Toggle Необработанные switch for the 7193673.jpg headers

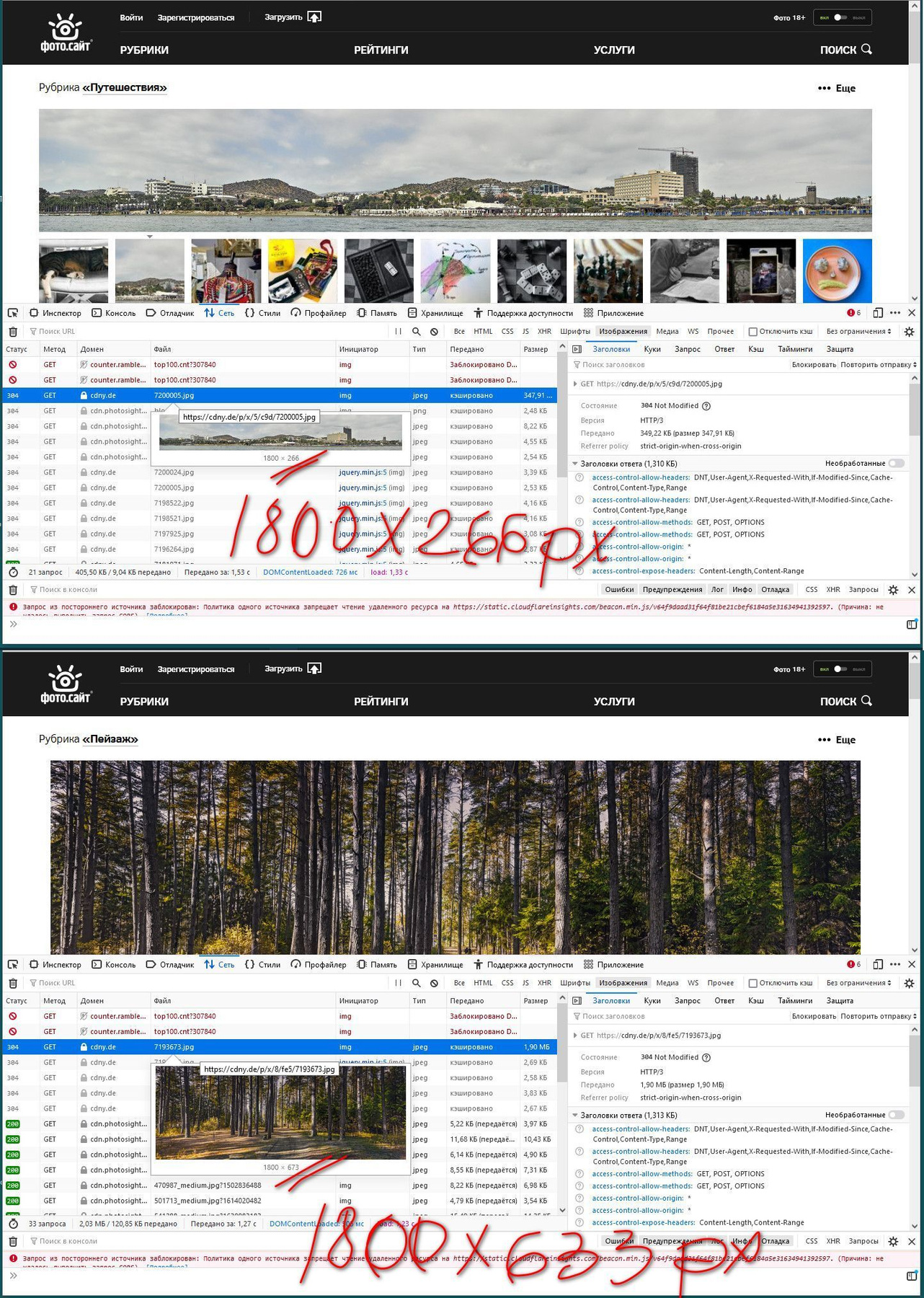tap(896, 1115)
